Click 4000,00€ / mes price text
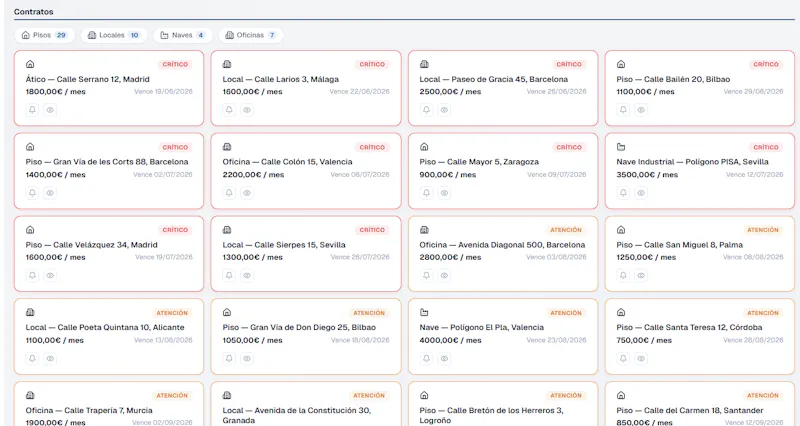 [451, 340]
